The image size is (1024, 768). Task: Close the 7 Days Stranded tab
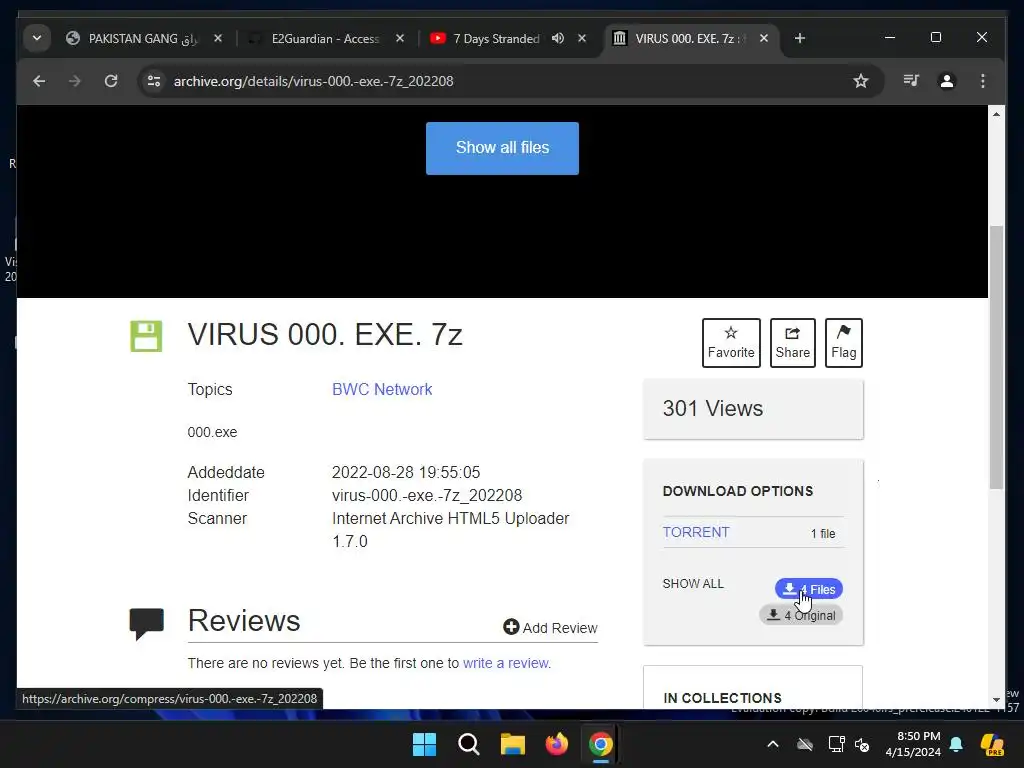(582, 39)
